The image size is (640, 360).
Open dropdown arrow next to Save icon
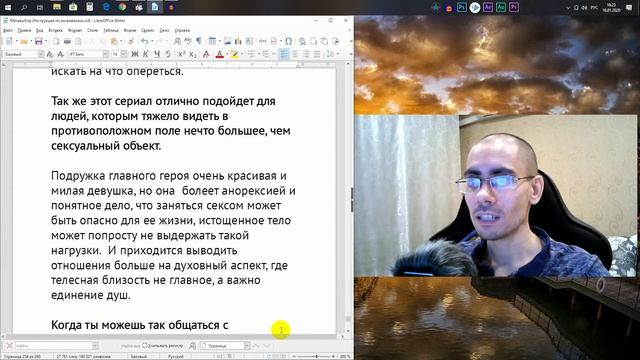tap(45, 41)
